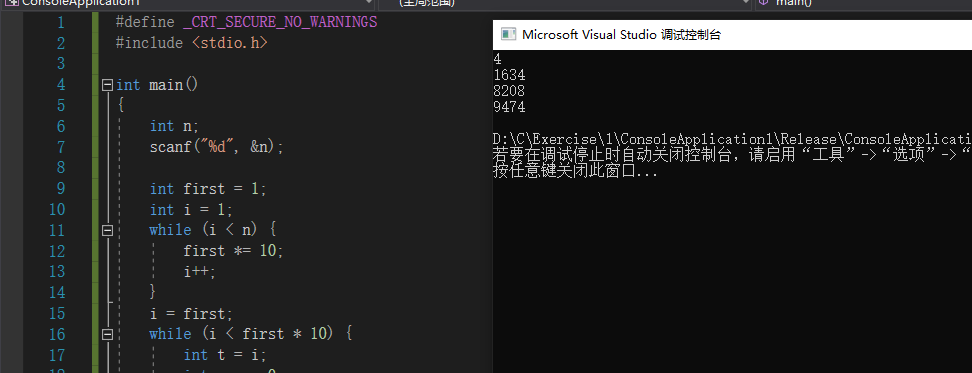
Task: Click line number 3 in the gutter
Action: pyautogui.click(x=60, y=64)
